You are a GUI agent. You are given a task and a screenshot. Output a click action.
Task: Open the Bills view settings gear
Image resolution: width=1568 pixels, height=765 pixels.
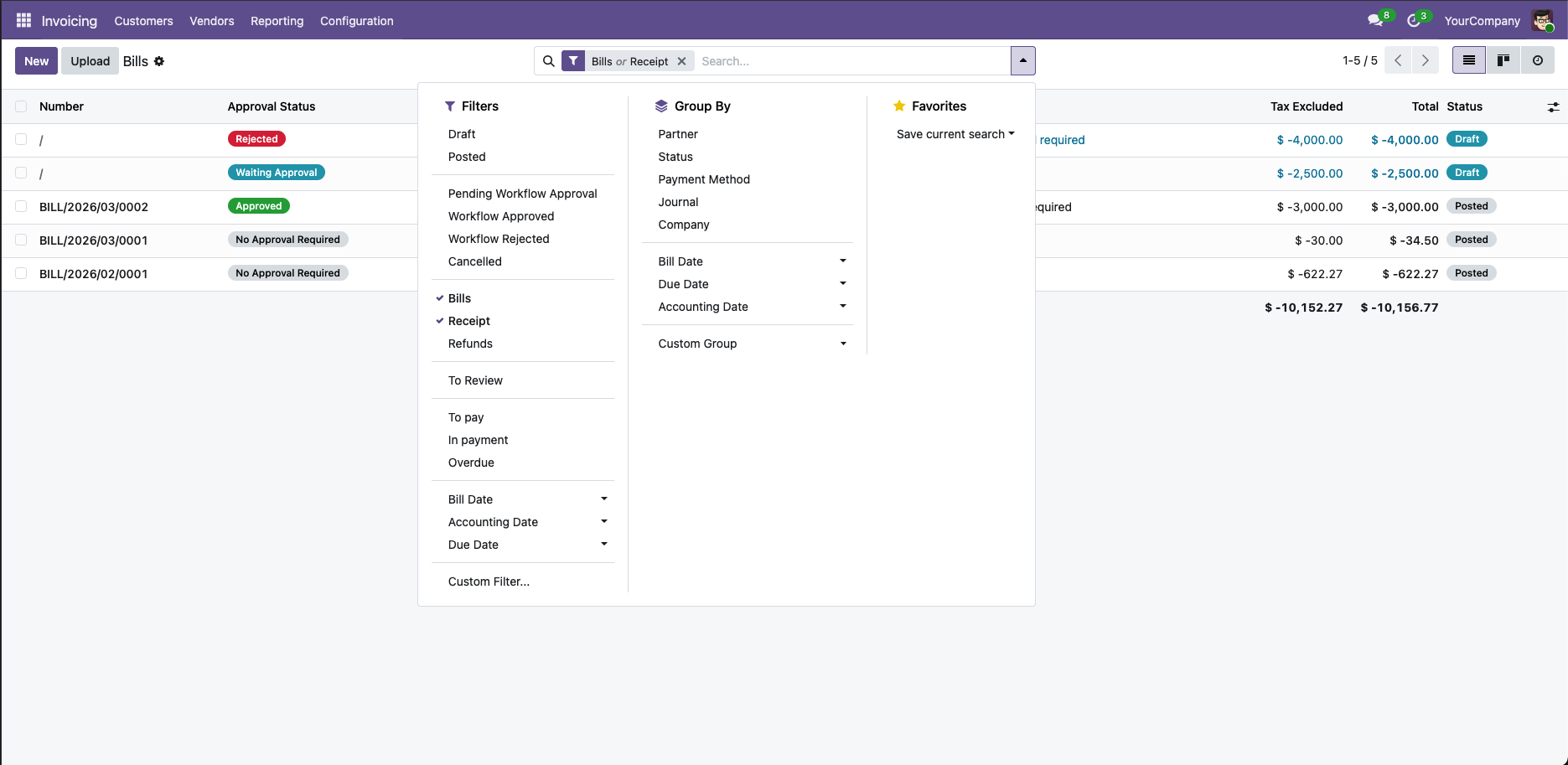coord(159,61)
